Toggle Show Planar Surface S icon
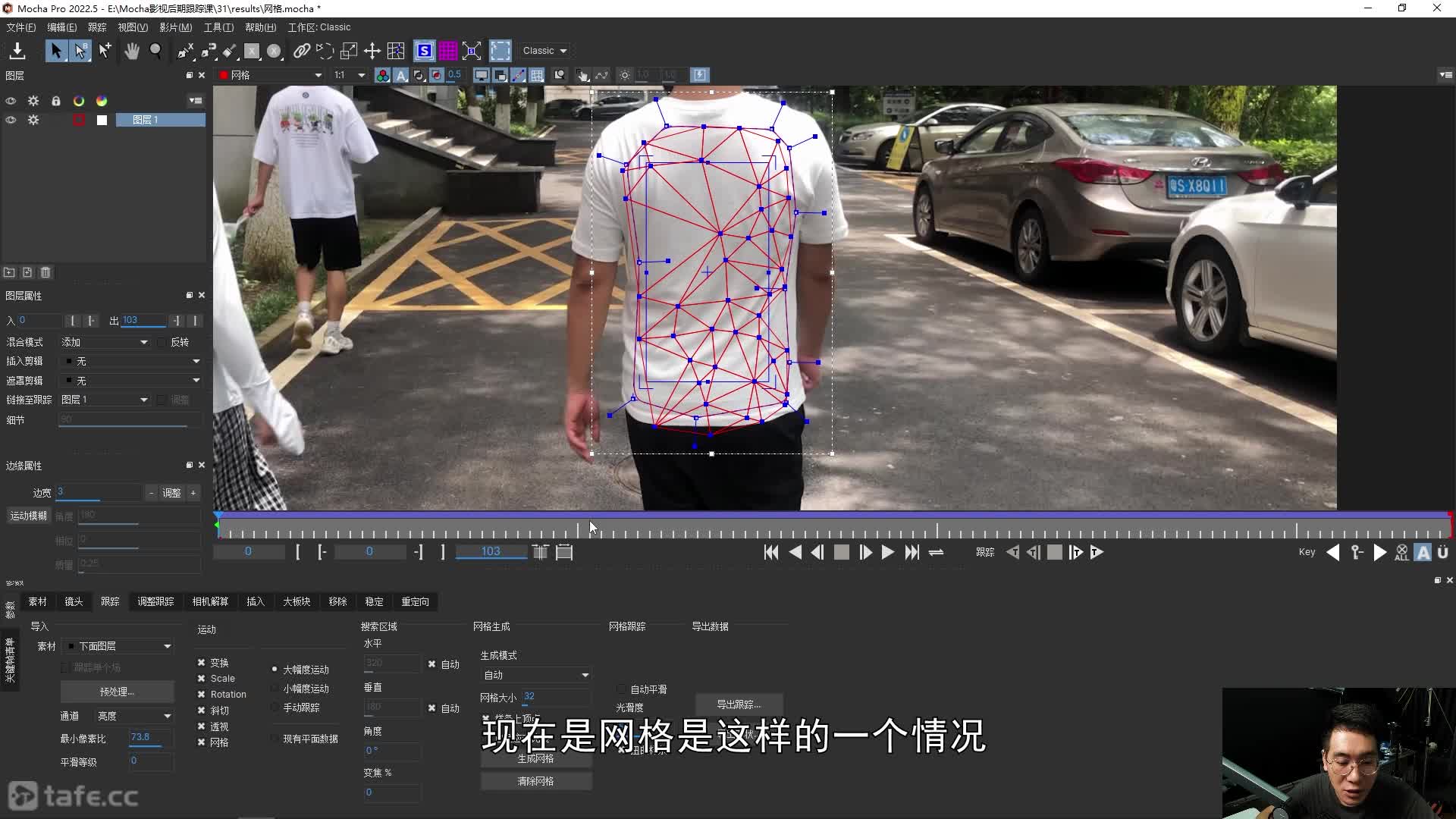Viewport: 1456px width, 819px height. coord(424,51)
